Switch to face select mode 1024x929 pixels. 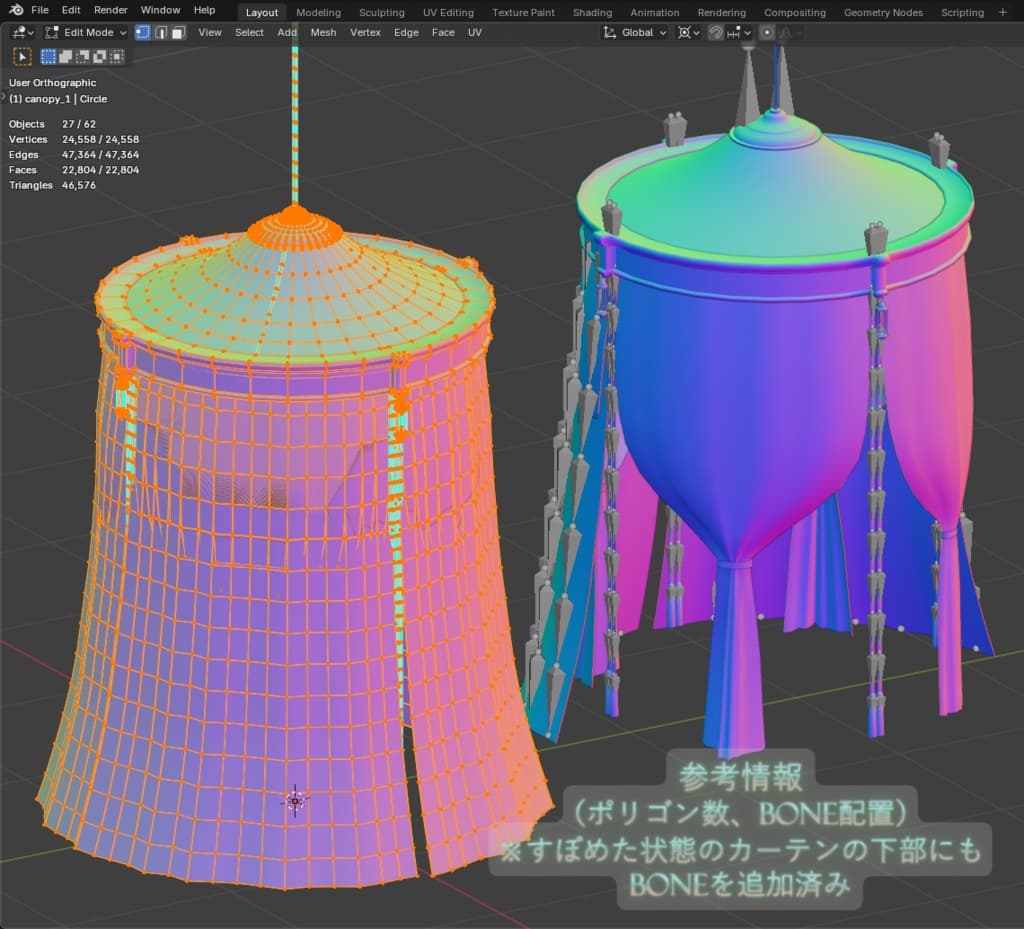coord(178,32)
